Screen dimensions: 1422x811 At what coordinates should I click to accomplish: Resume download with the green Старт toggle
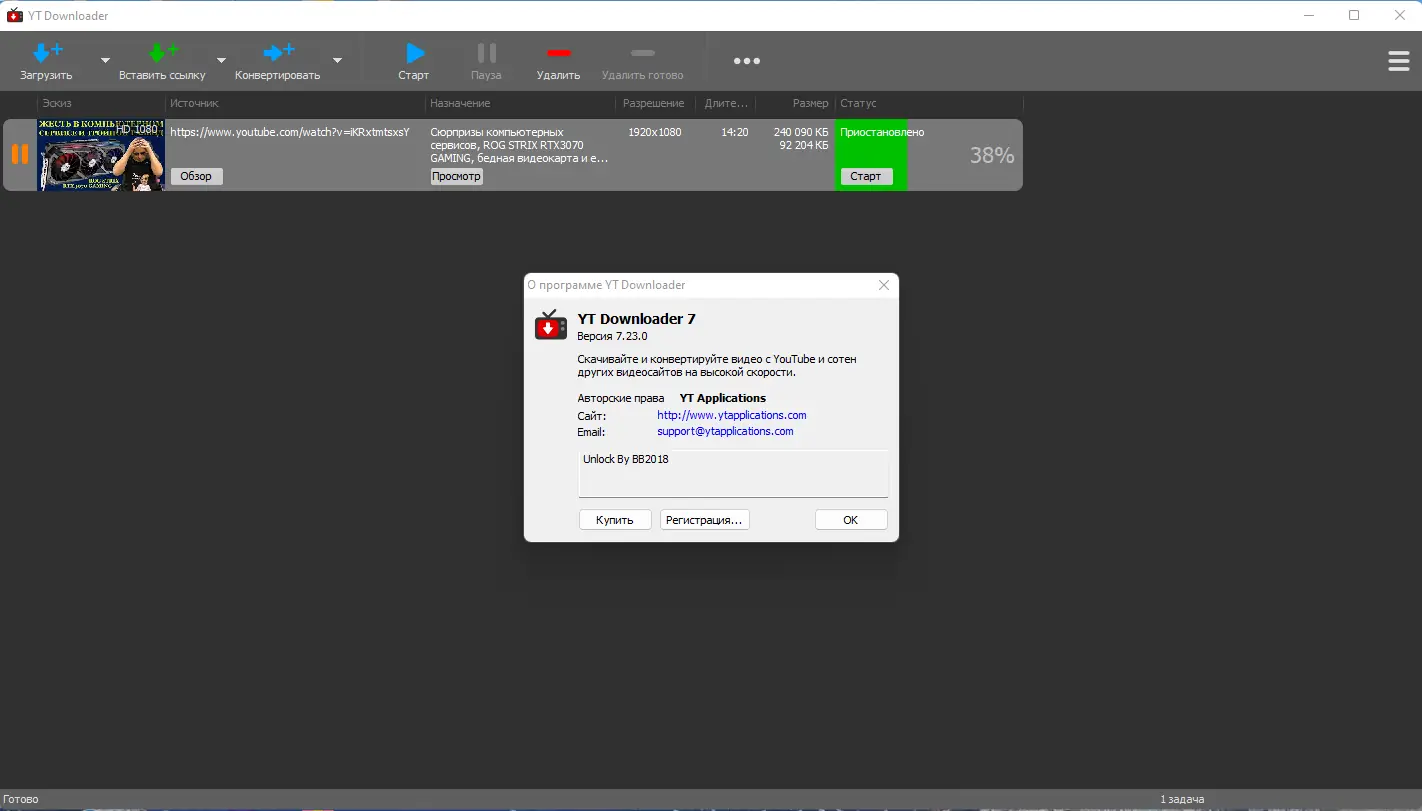pos(866,176)
